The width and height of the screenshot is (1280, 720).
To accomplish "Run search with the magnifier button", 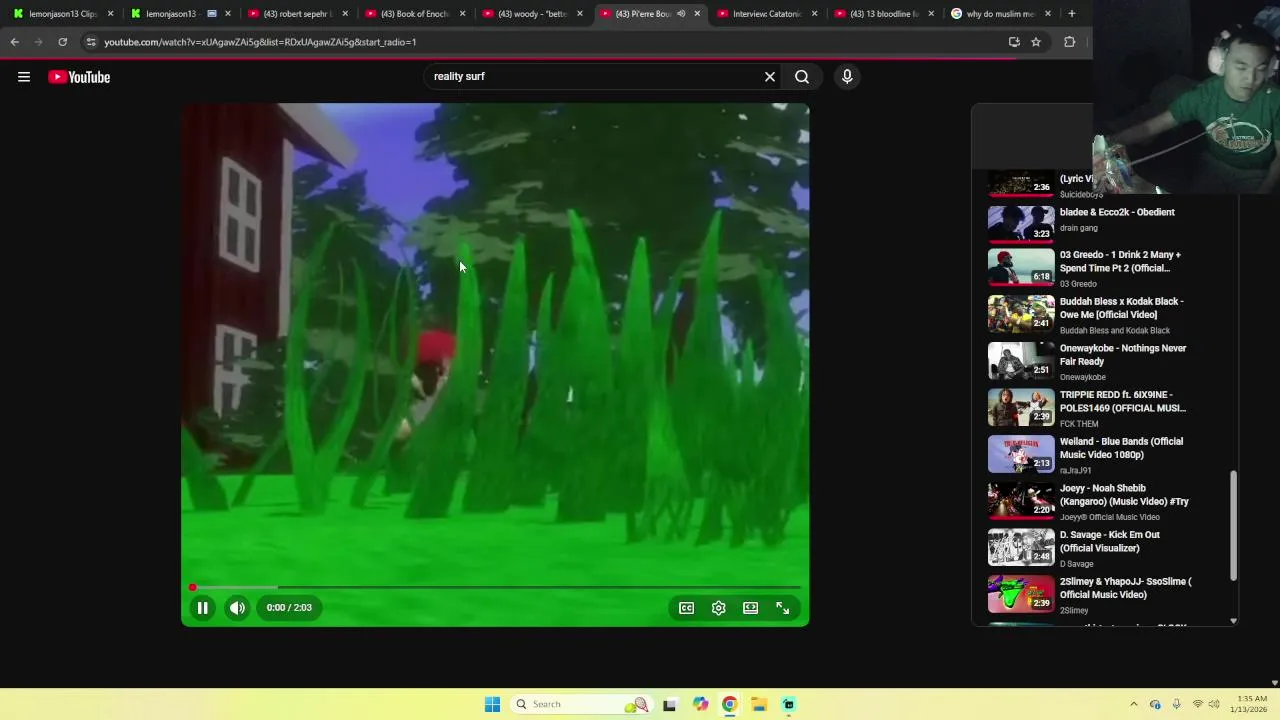I will pos(802,76).
